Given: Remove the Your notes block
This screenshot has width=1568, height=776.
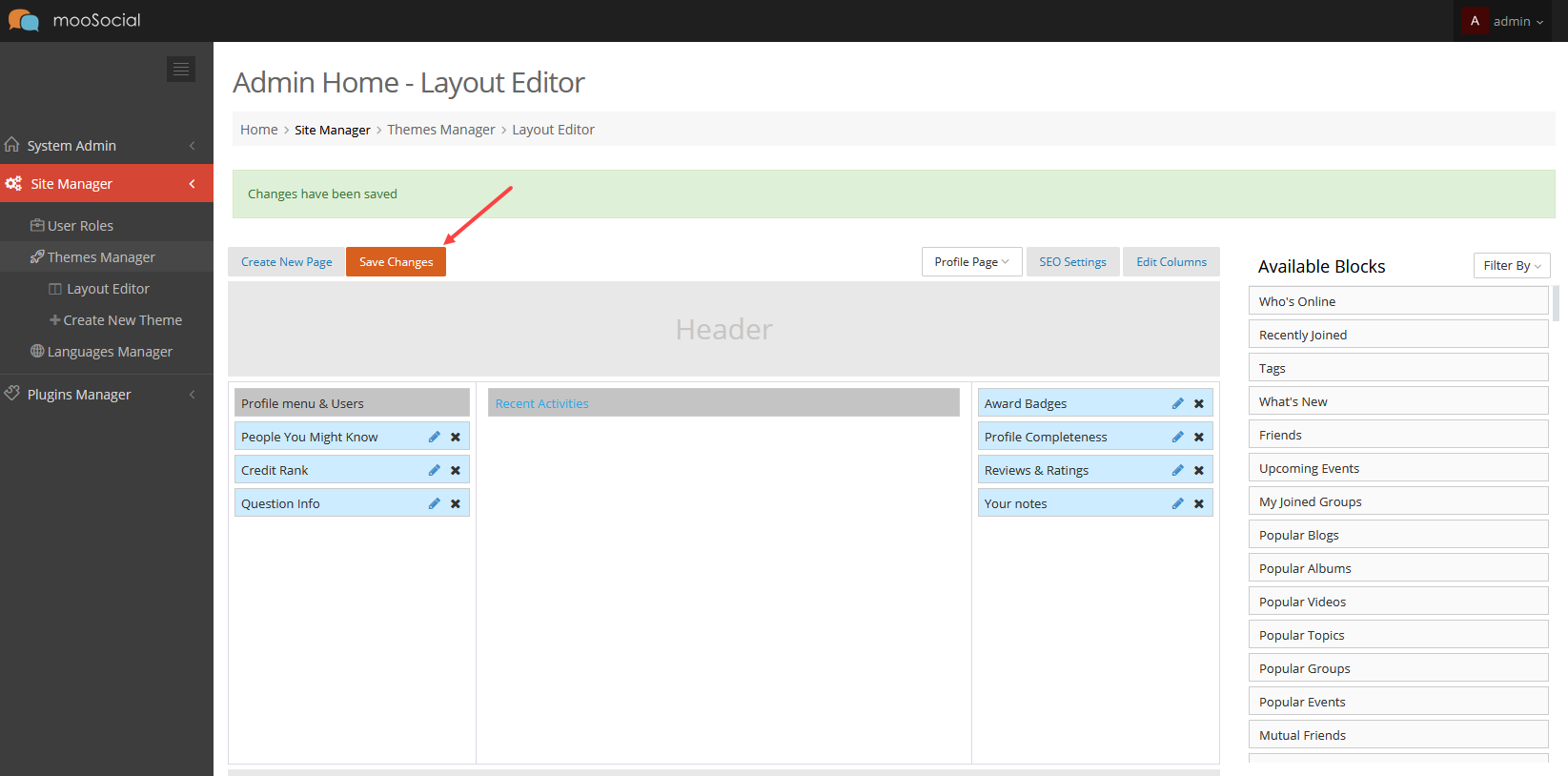Looking at the screenshot, I should click(1199, 503).
